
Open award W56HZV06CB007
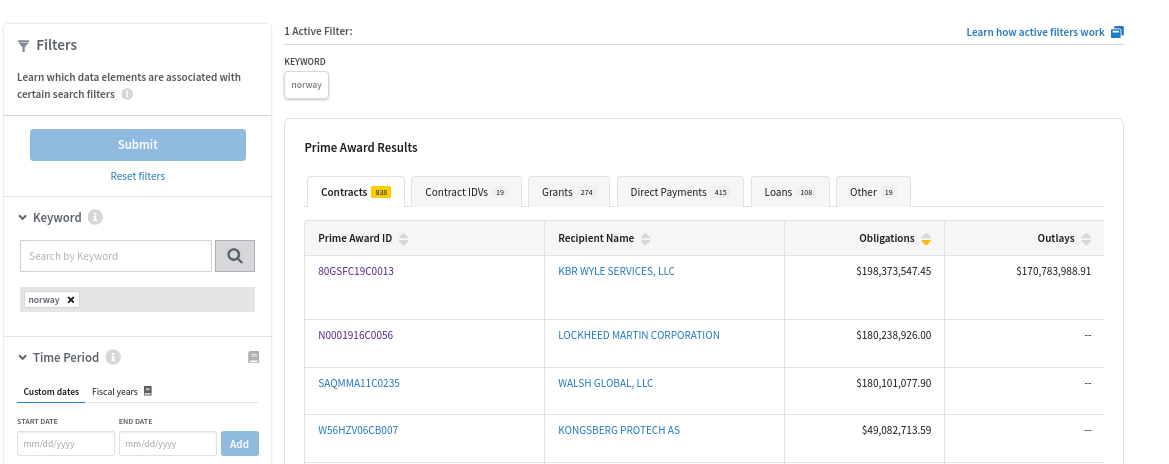click(358, 430)
